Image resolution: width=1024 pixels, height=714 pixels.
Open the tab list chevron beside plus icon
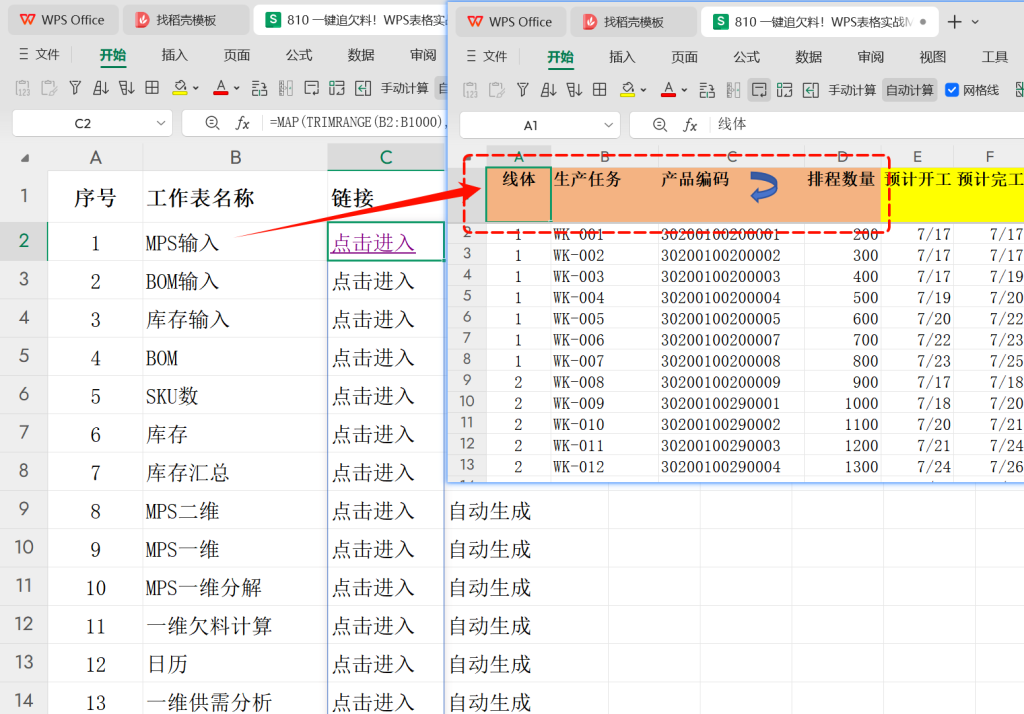click(x=975, y=22)
